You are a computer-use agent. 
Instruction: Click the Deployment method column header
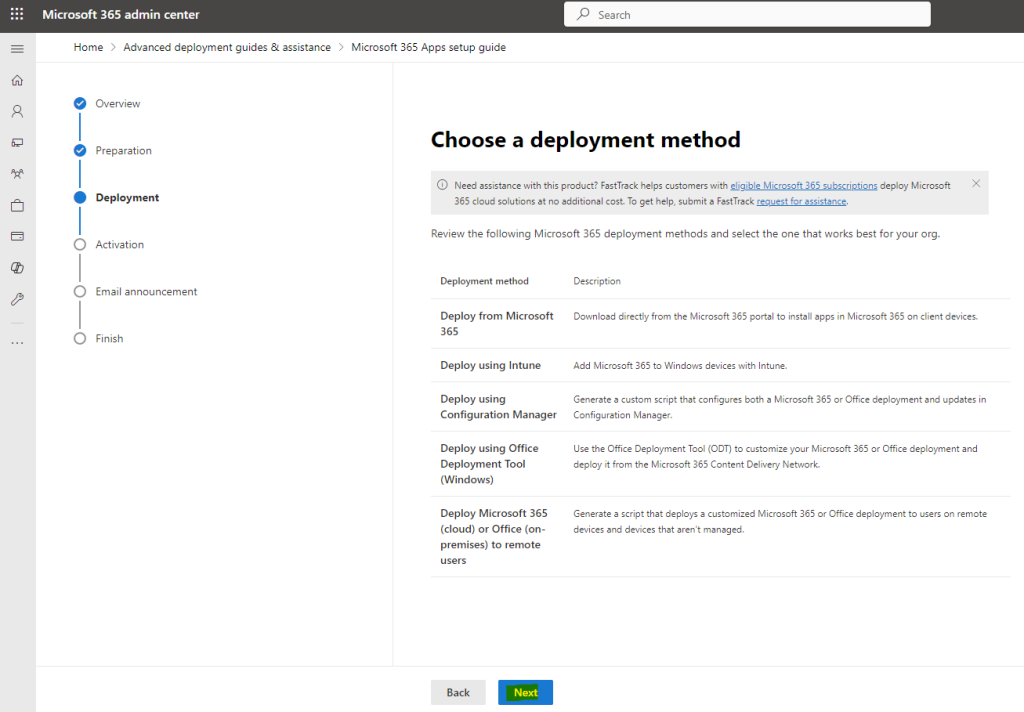[485, 281]
